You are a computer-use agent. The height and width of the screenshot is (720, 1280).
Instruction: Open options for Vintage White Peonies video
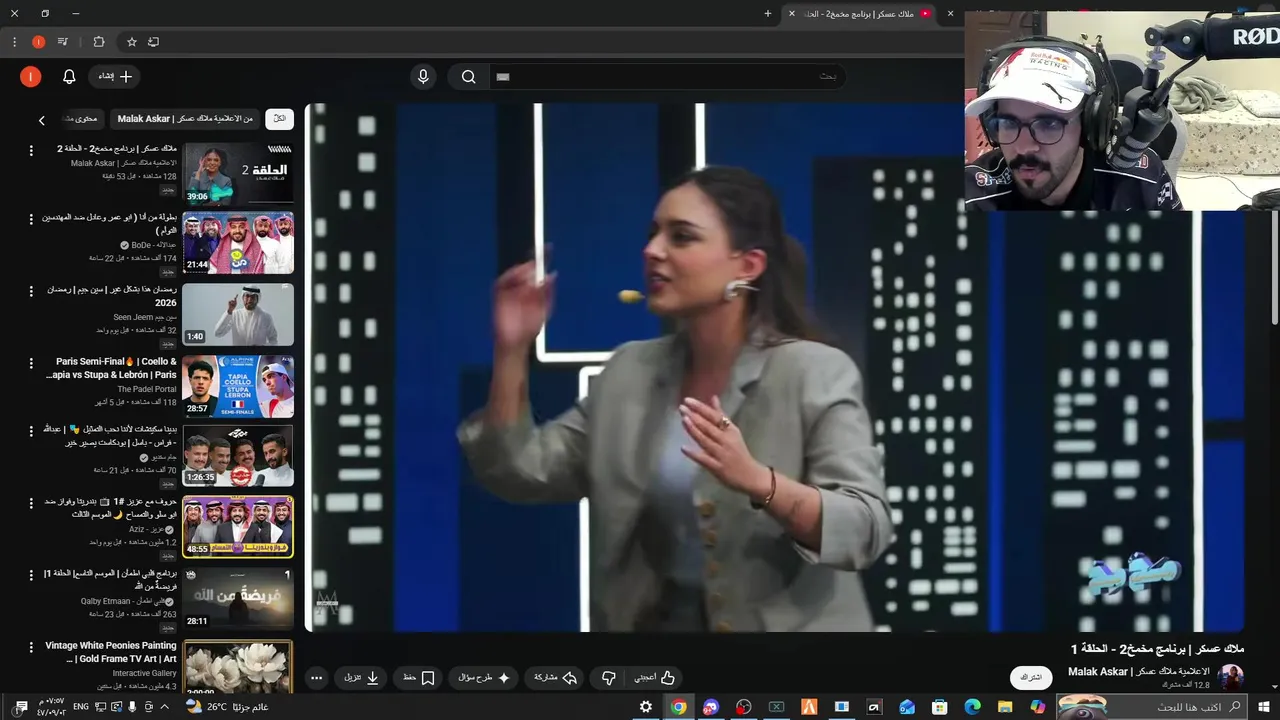tap(31, 647)
